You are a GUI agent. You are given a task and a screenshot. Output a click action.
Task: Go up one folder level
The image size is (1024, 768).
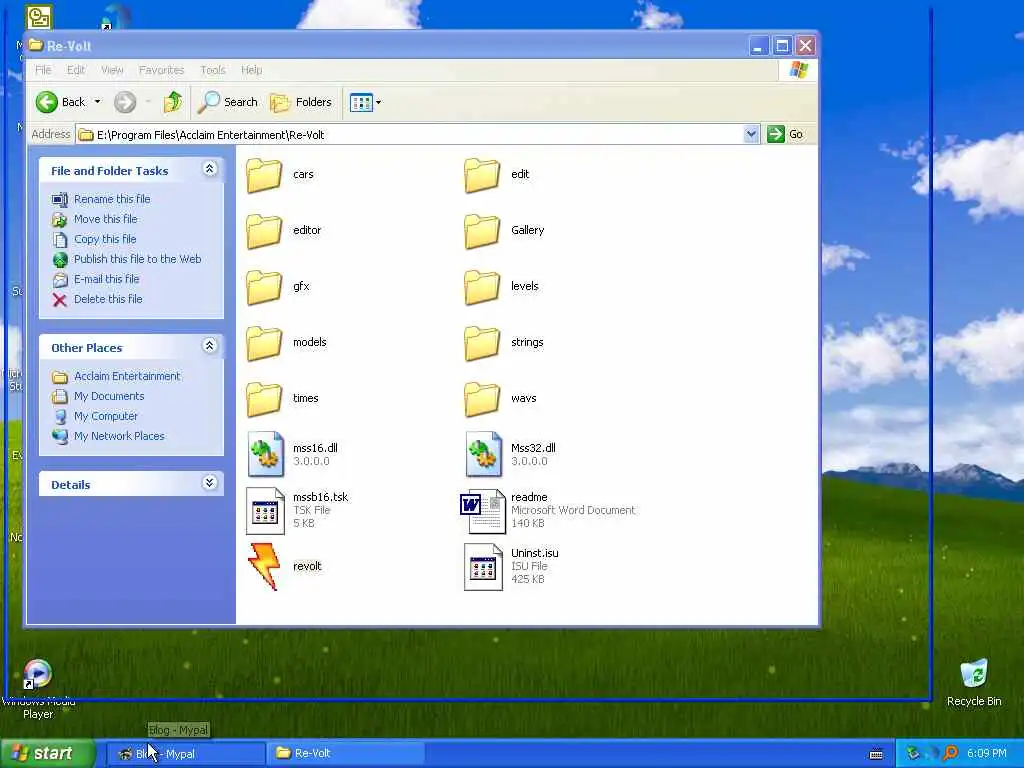pos(173,102)
